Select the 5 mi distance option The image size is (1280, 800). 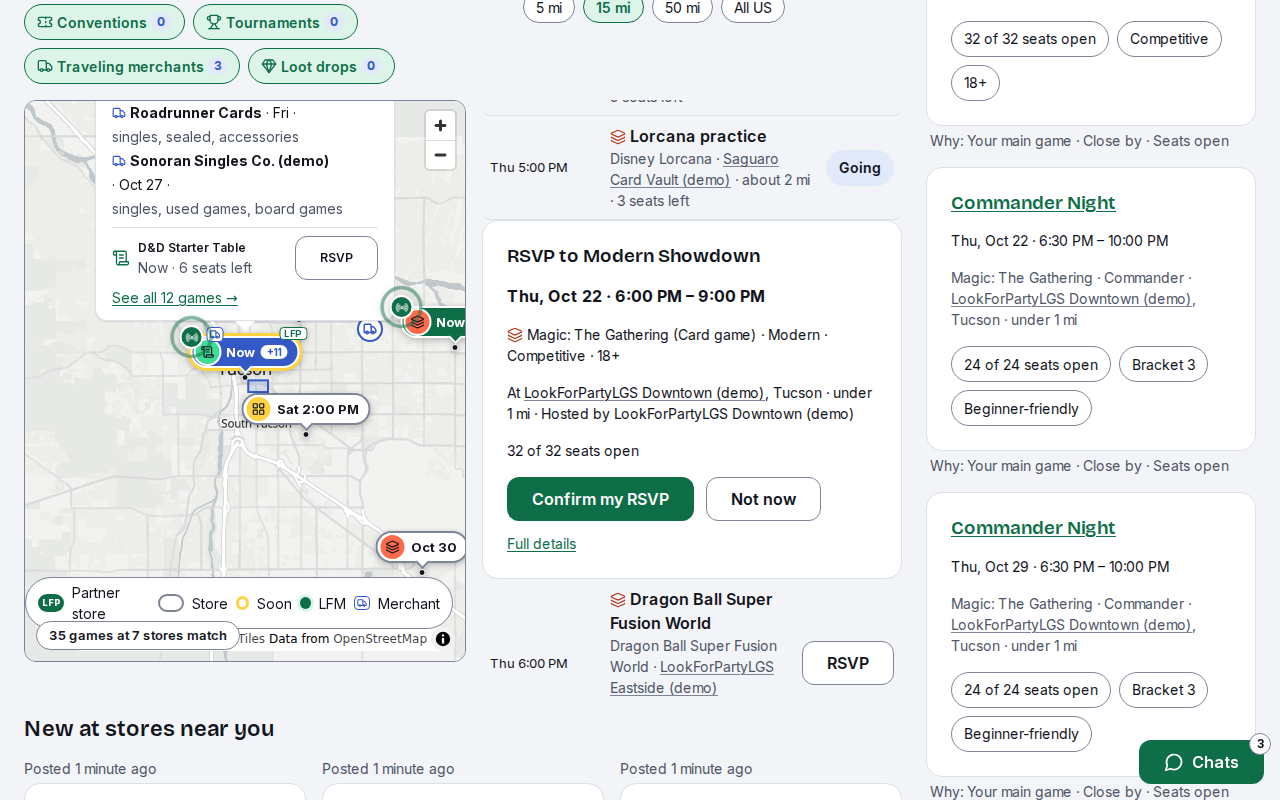549,8
